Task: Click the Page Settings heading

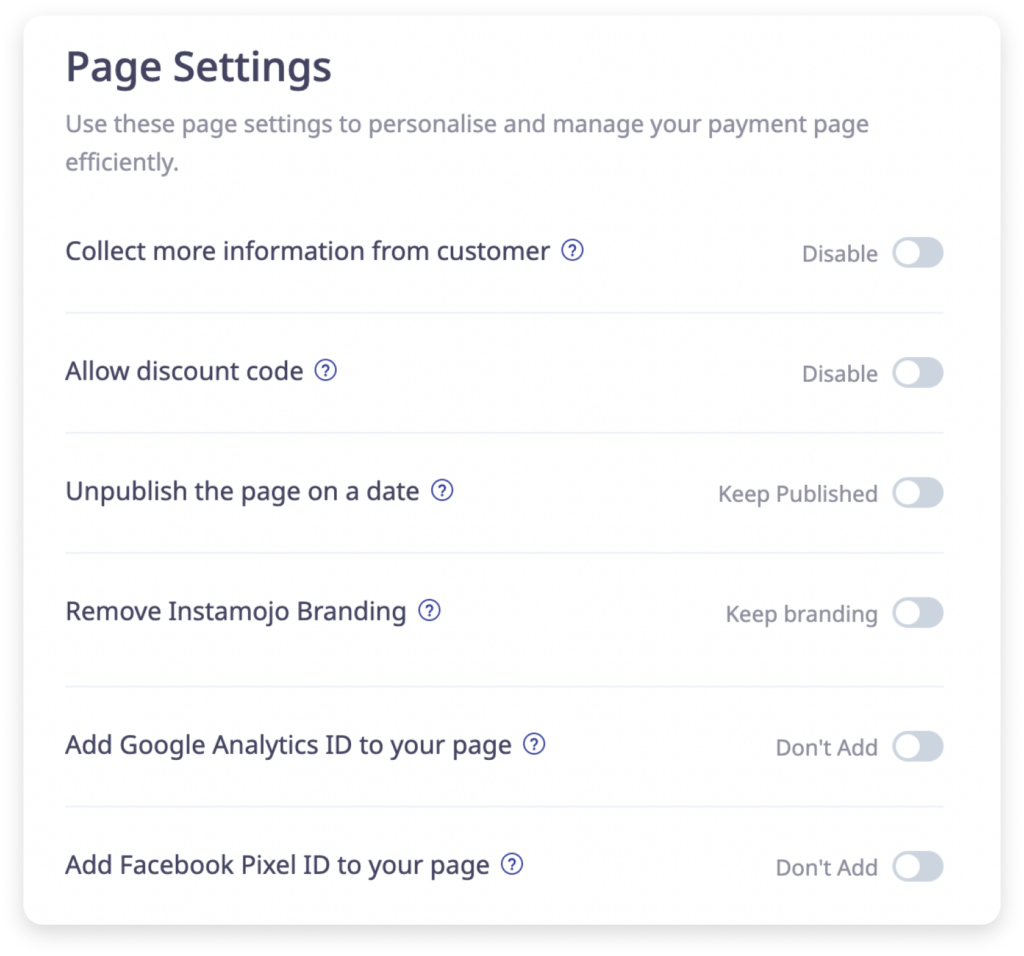Action: (198, 68)
